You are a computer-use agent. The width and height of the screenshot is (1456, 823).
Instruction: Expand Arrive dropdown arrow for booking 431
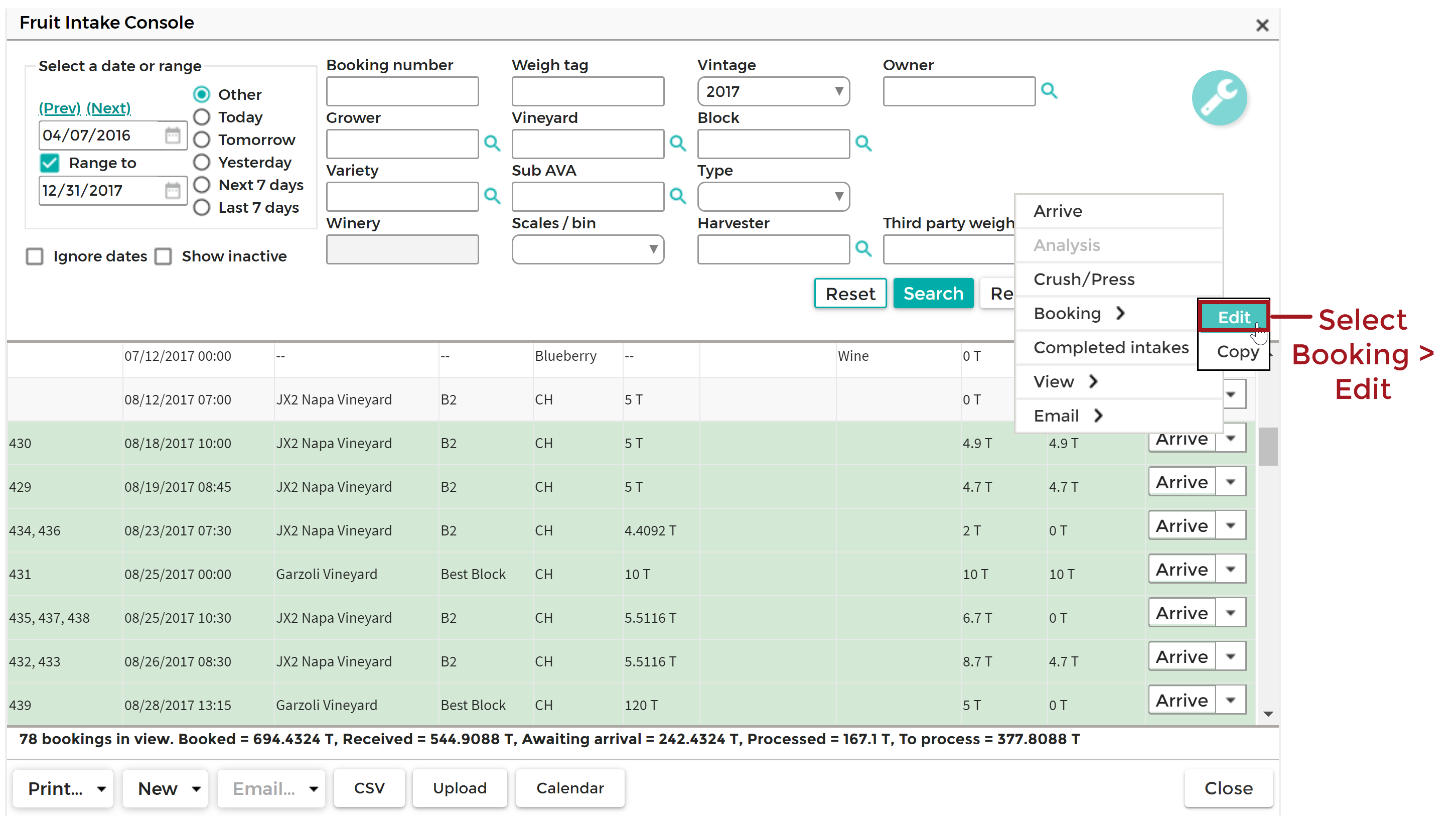pos(1231,569)
